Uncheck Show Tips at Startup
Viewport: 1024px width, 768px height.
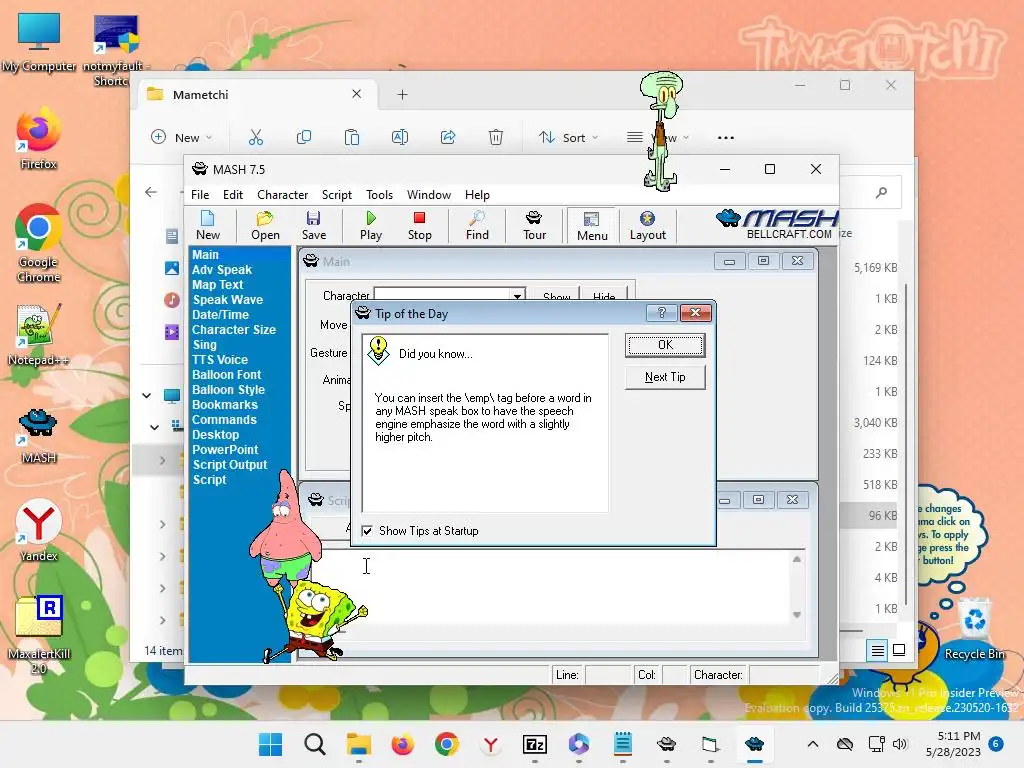point(368,531)
